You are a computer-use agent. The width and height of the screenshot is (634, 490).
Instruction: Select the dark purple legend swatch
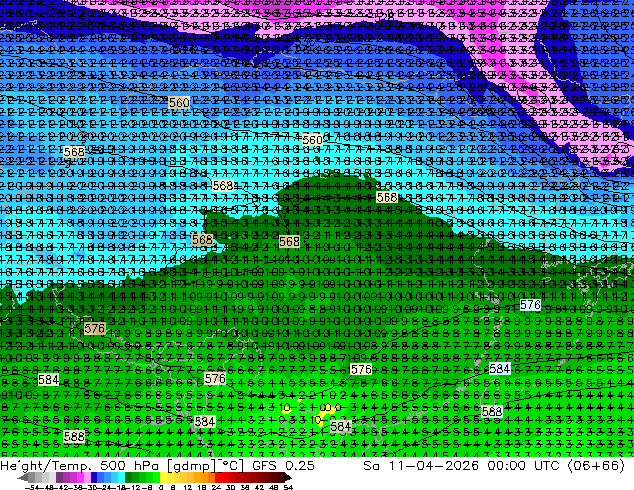tap(59, 477)
